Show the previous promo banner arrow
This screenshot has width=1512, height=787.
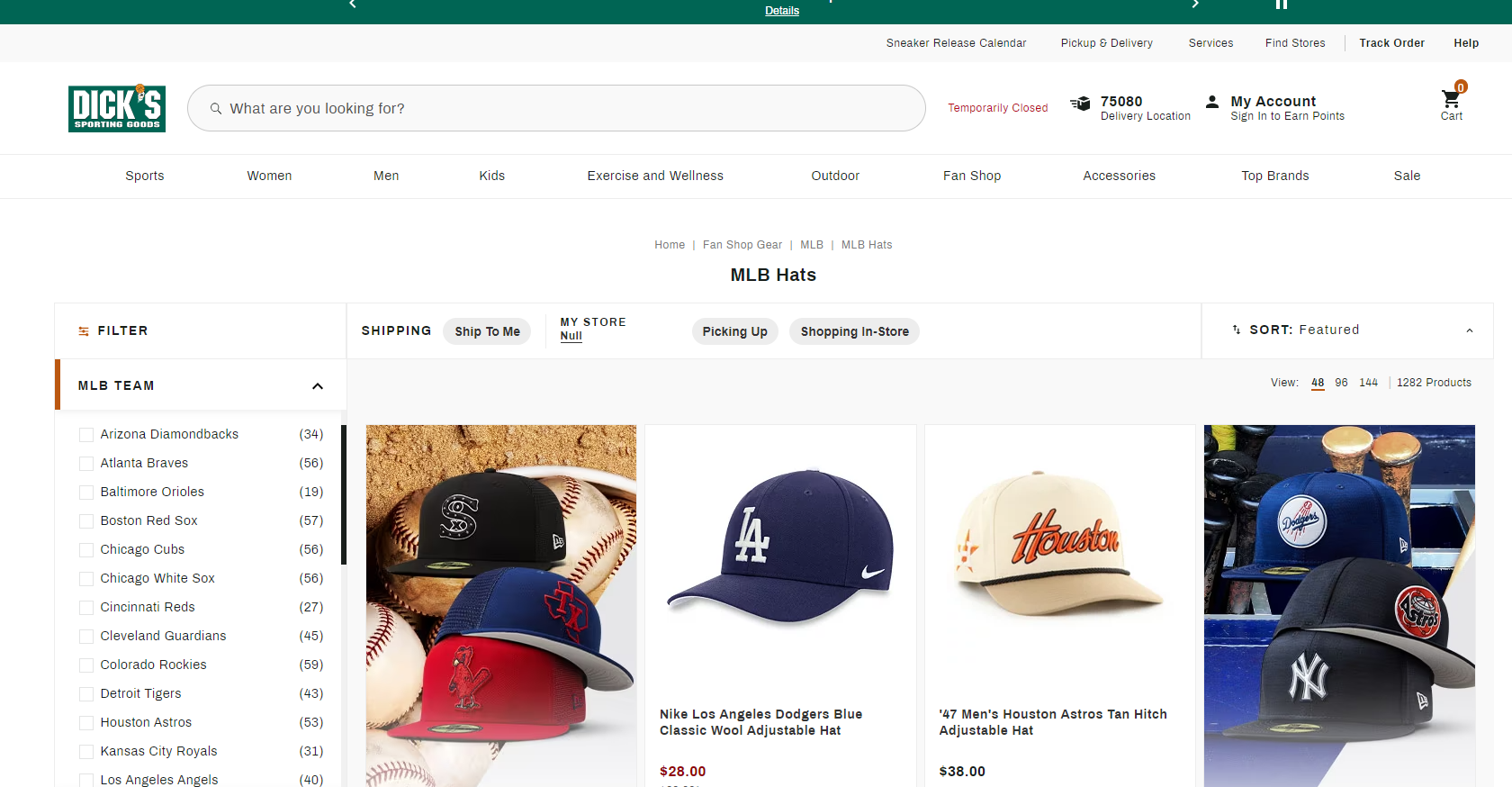pos(353,5)
